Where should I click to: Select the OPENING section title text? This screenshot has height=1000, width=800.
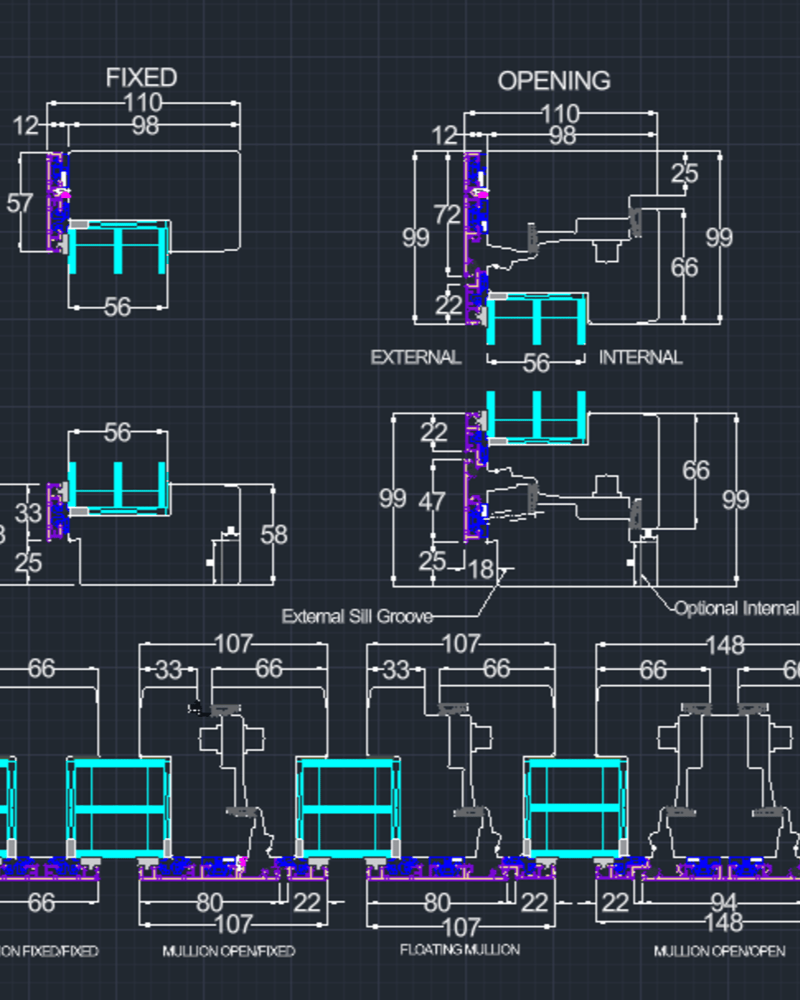tap(554, 81)
